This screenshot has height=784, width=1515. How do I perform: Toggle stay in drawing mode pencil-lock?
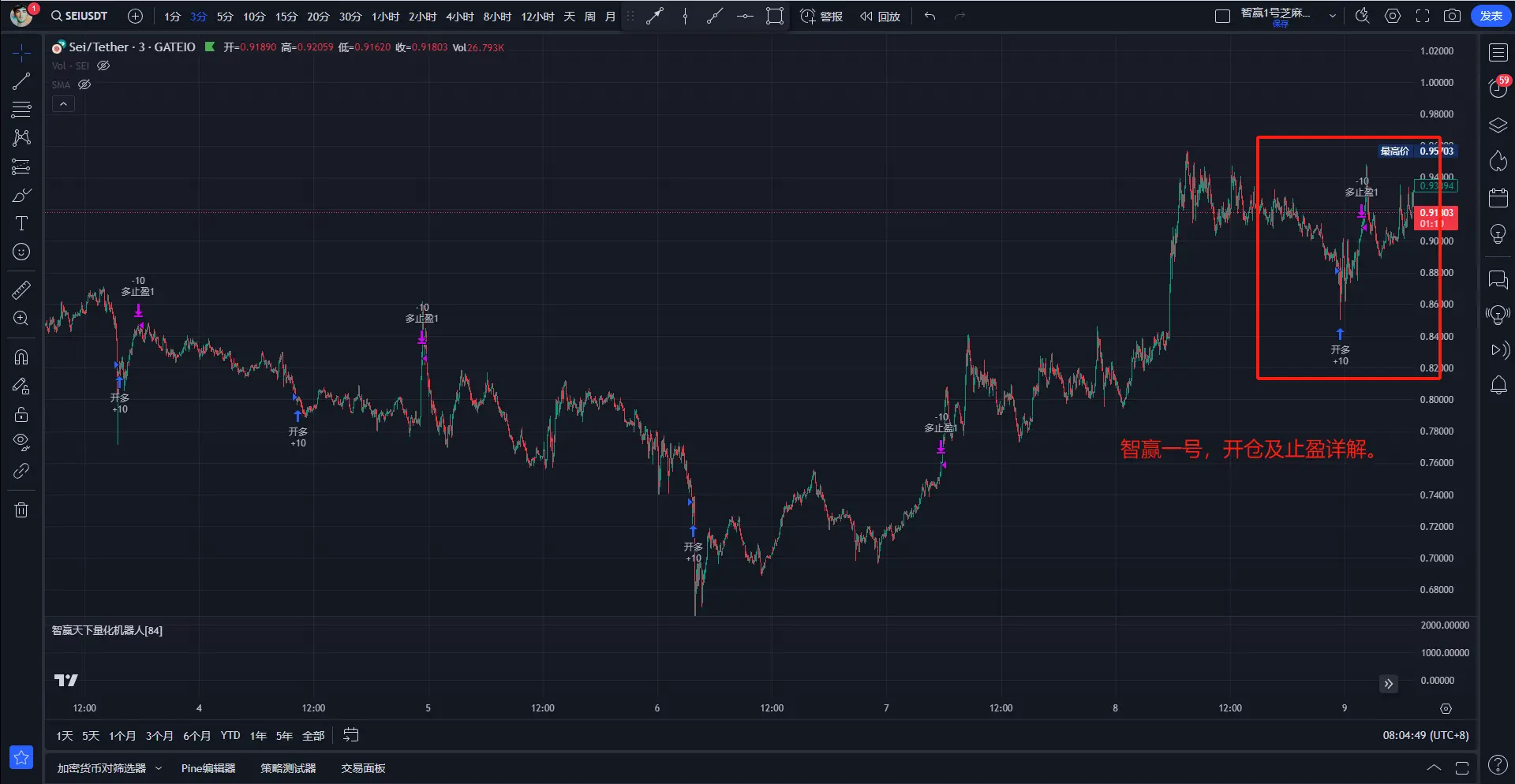click(21, 386)
